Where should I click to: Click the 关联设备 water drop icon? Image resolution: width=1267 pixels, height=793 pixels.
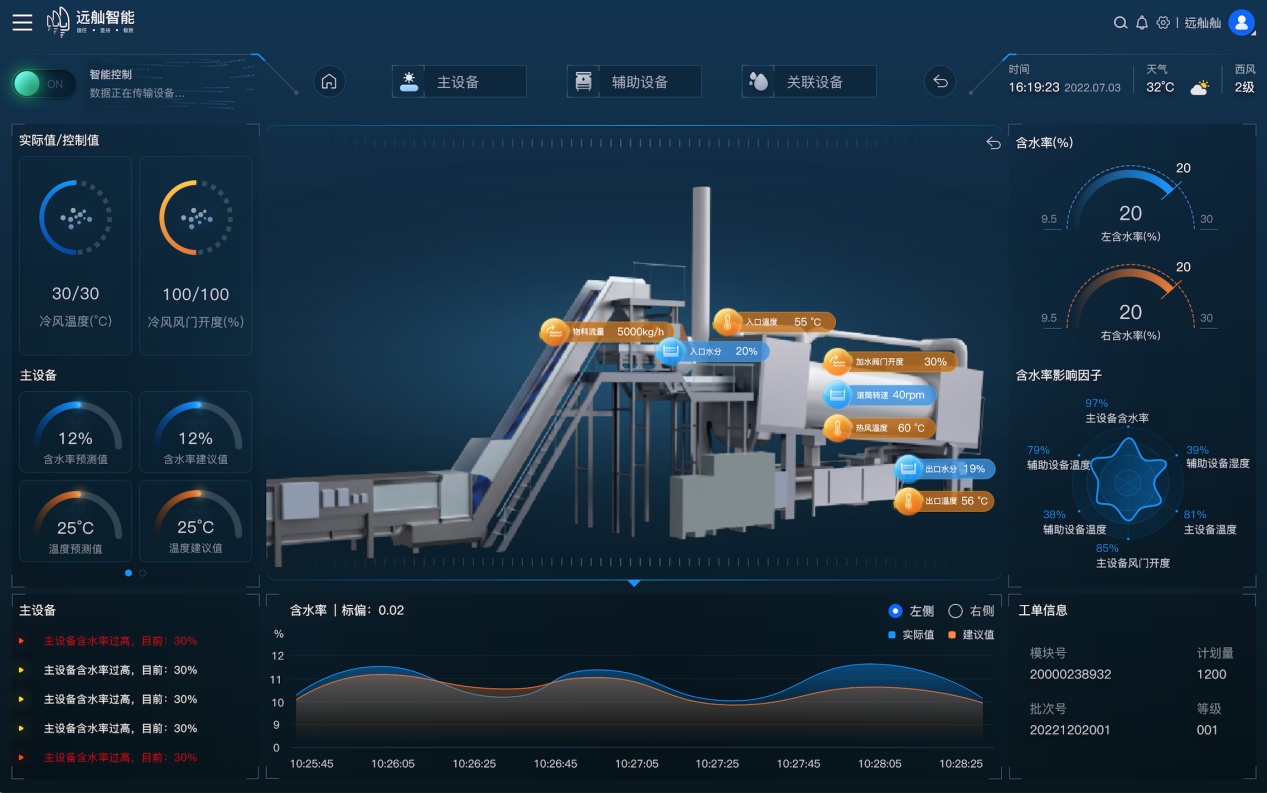759,81
